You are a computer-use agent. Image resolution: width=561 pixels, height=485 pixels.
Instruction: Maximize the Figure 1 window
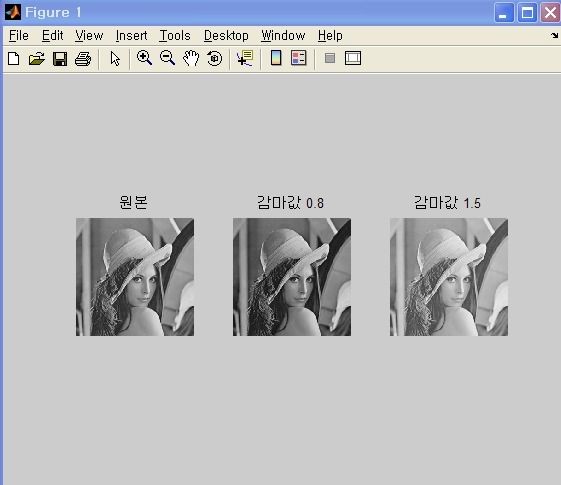(x=527, y=13)
